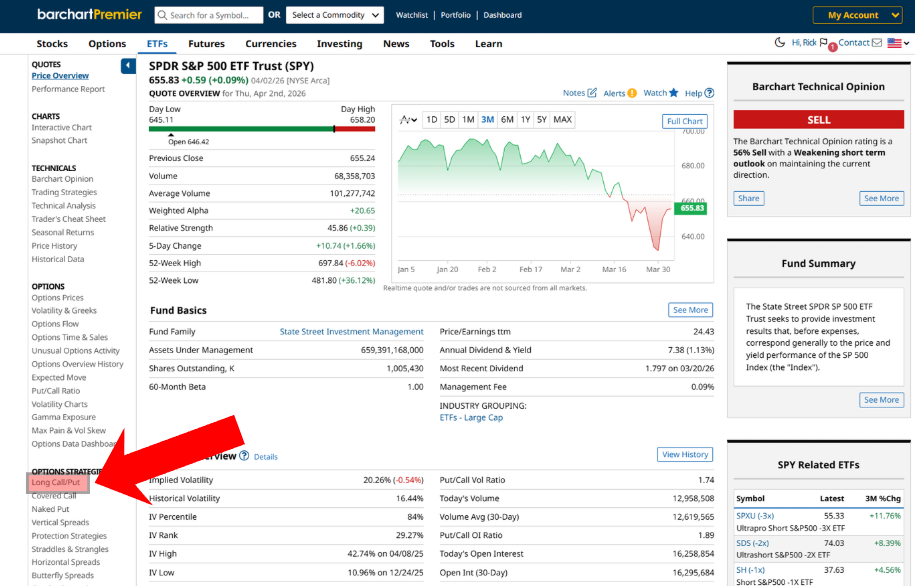Open the Contact envelope icon
The width and height of the screenshot is (915, 586).
coord(876,43)
